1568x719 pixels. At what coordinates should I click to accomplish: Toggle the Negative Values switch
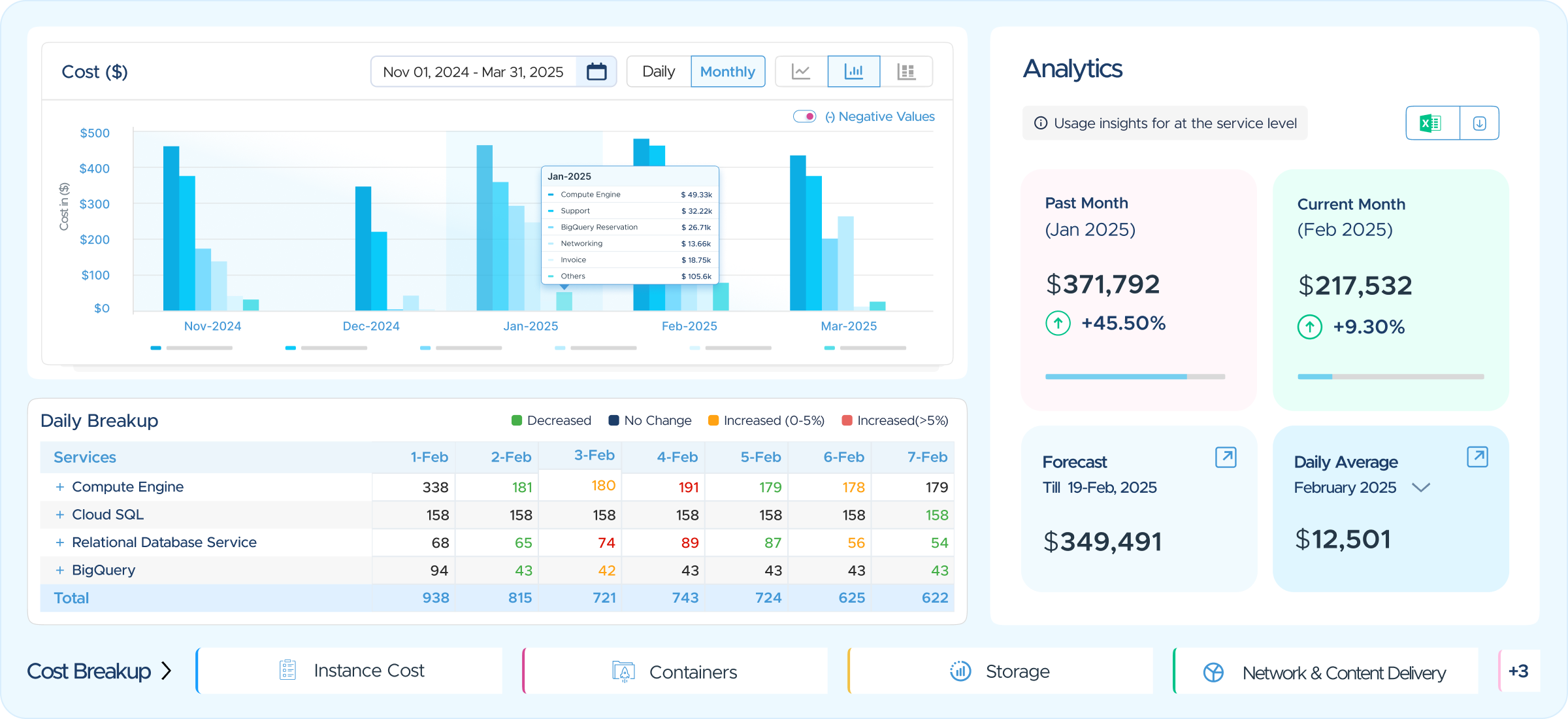pyautogui.click(x=804, y=116)
